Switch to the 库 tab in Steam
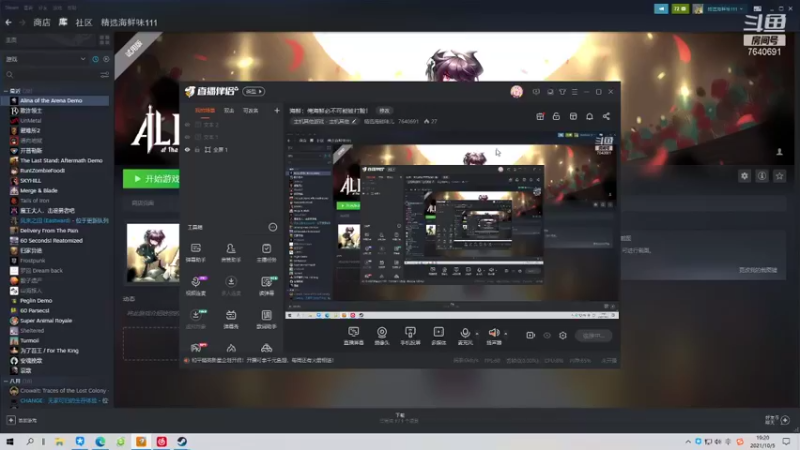This screenshot has width=800, height=450. [x=63, y=22]
